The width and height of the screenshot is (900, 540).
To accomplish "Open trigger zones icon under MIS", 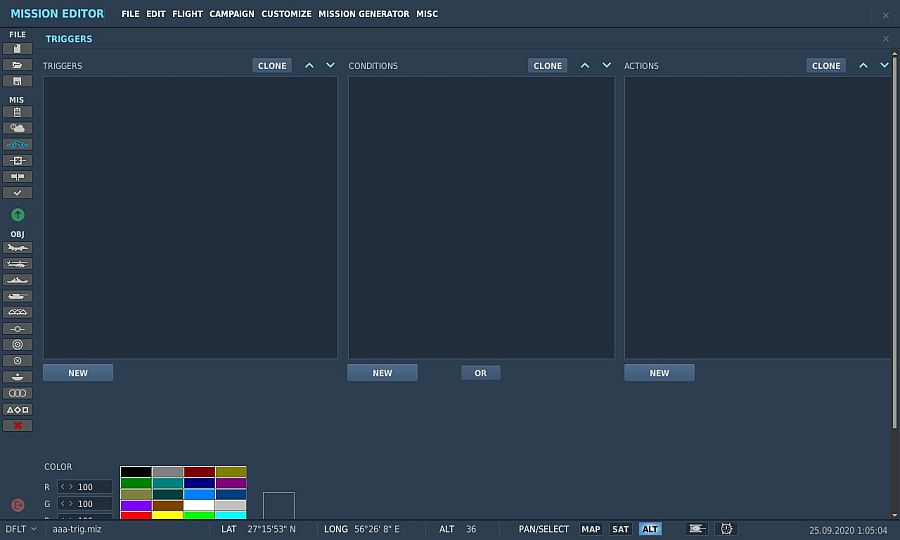I will [x=17, y=161].
